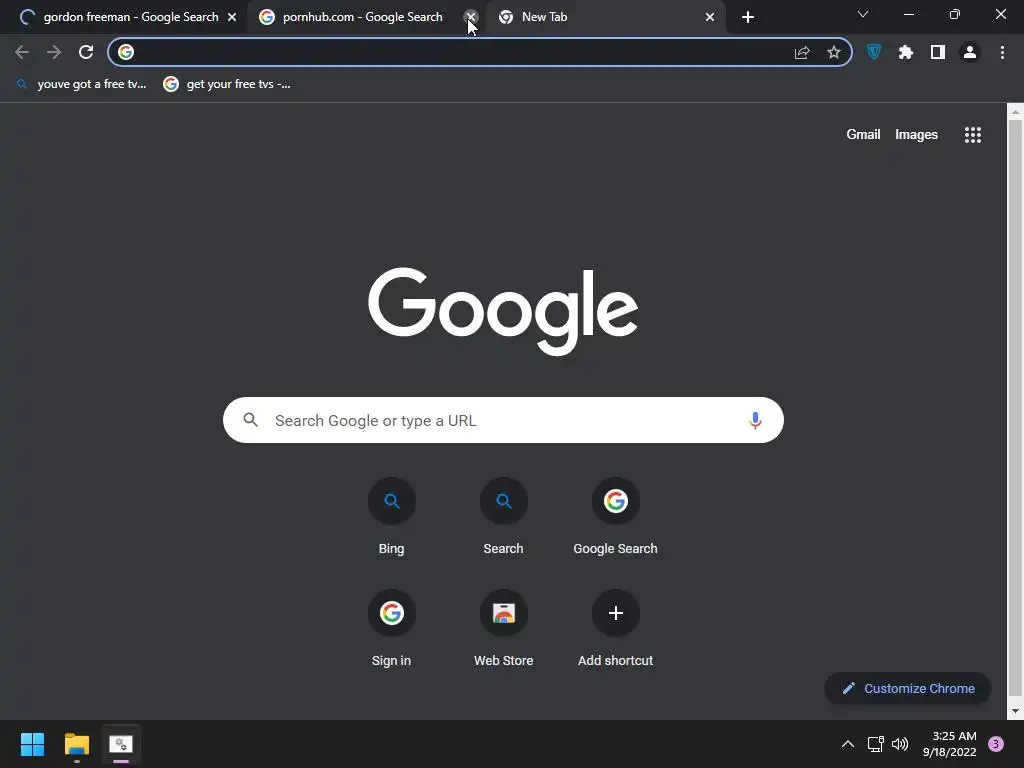Open the Bitwarden shield extension
Screen dimensions: 1024x768
[874, 52]
